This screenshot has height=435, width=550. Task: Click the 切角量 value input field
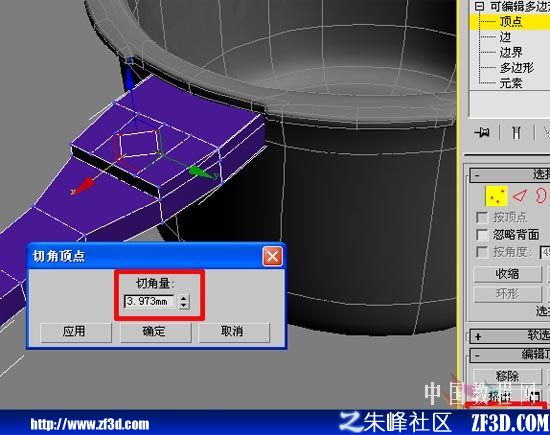coord(149,301)
